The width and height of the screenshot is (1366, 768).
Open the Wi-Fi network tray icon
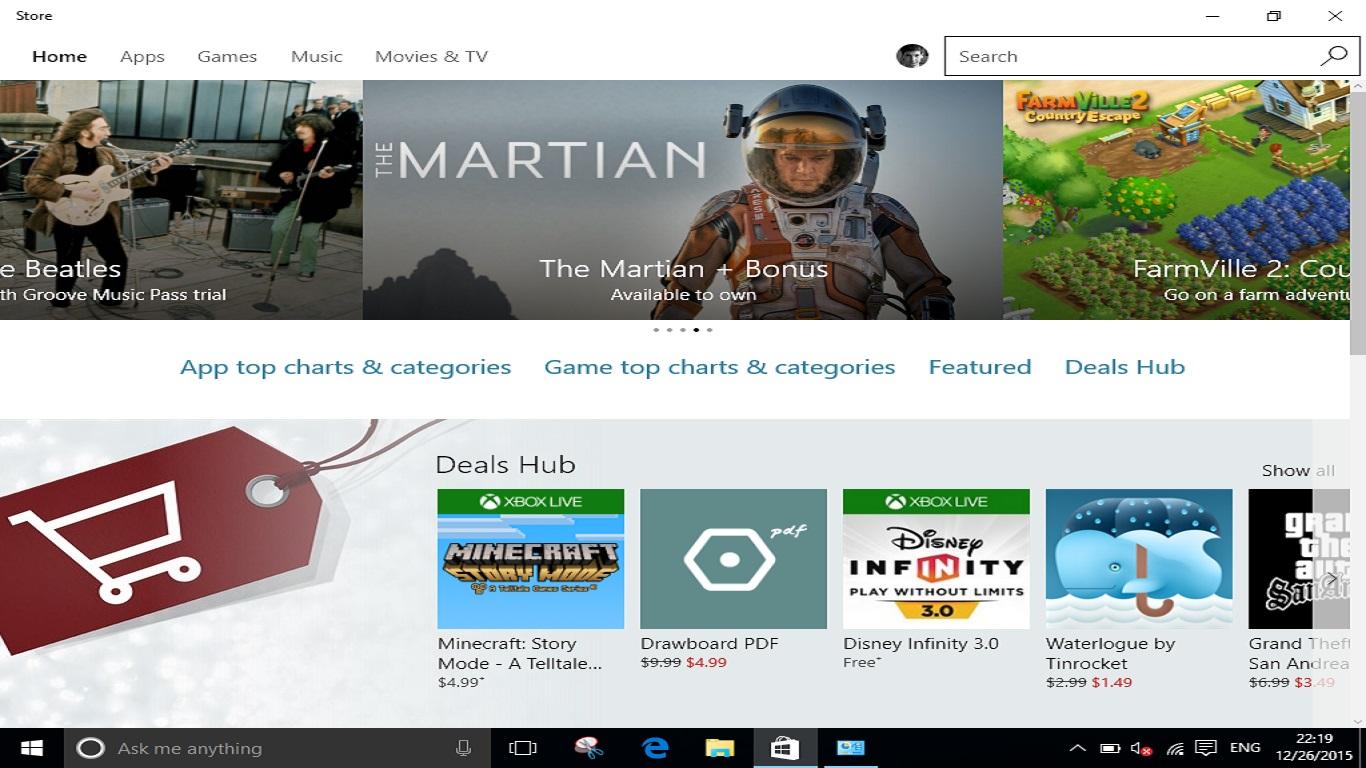tap(1175, 748)
